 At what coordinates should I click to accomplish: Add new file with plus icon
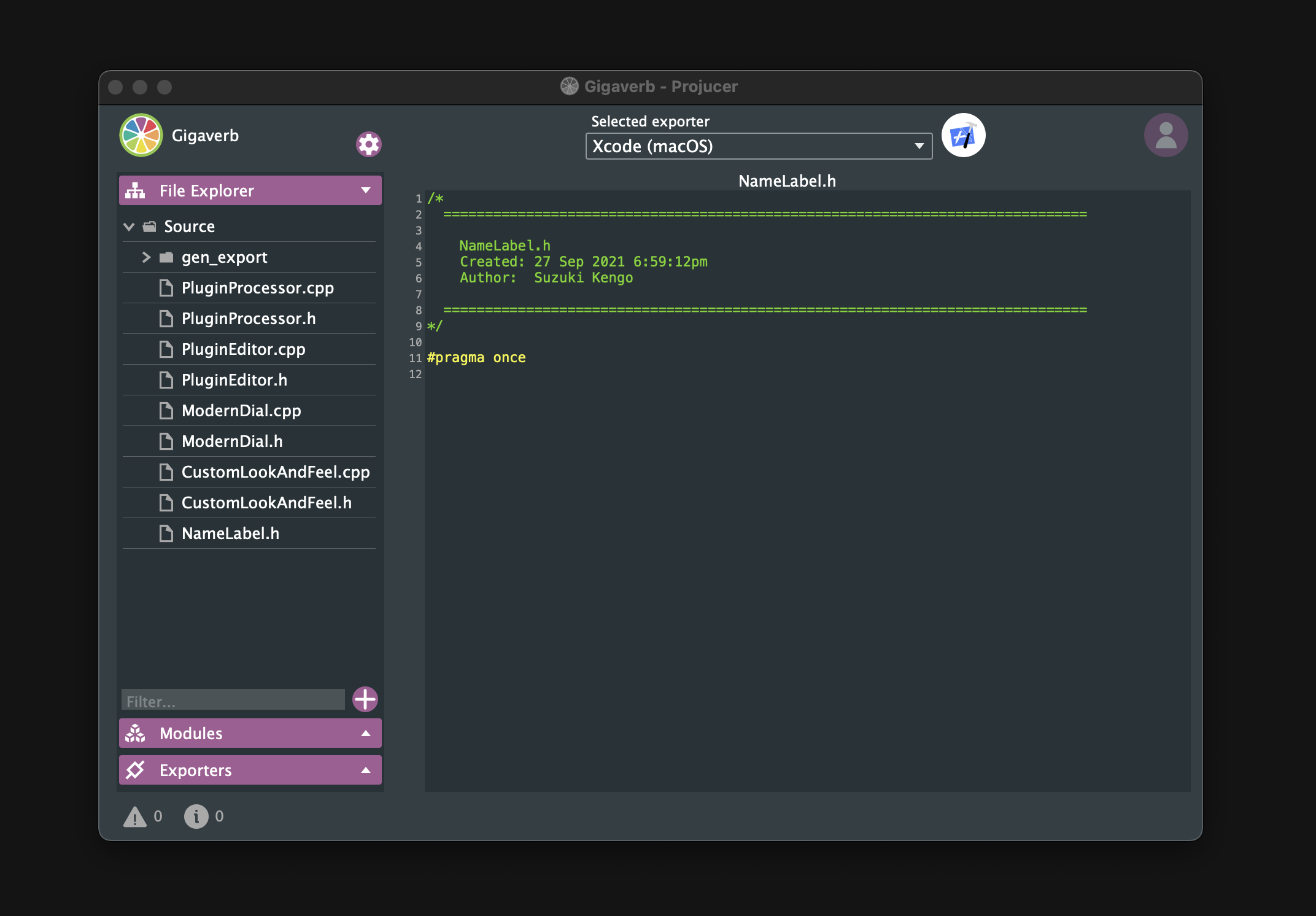(x=365, y=699)
